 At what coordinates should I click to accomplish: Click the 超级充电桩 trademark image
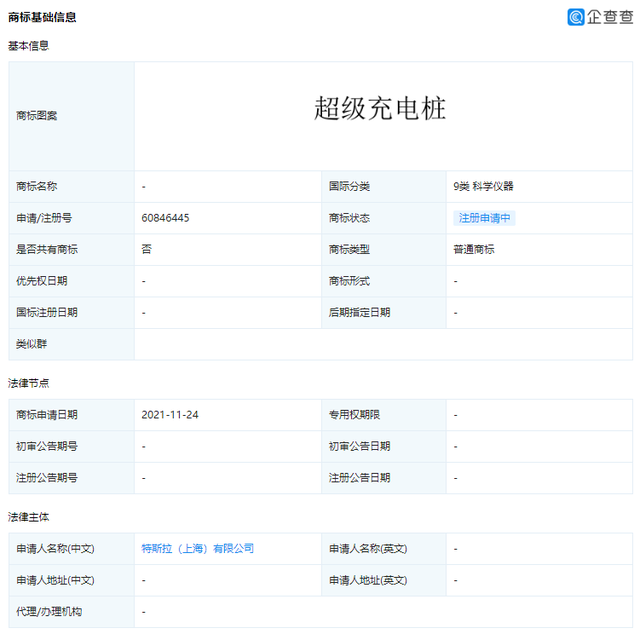coord(380,109)
